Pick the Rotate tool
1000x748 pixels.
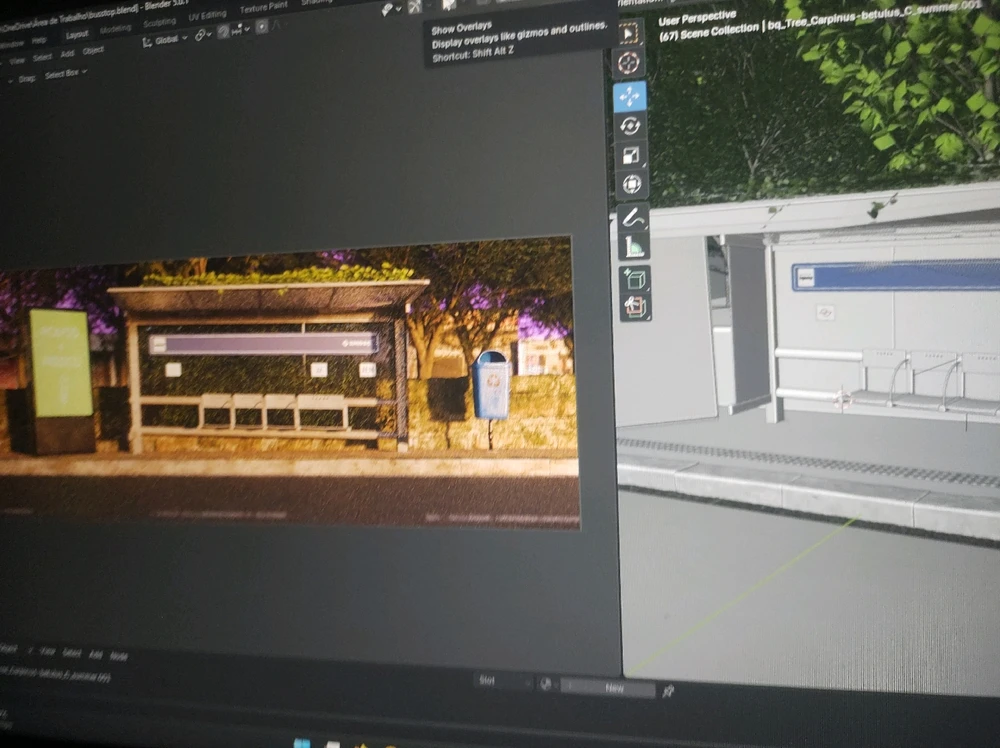point(630,126)
